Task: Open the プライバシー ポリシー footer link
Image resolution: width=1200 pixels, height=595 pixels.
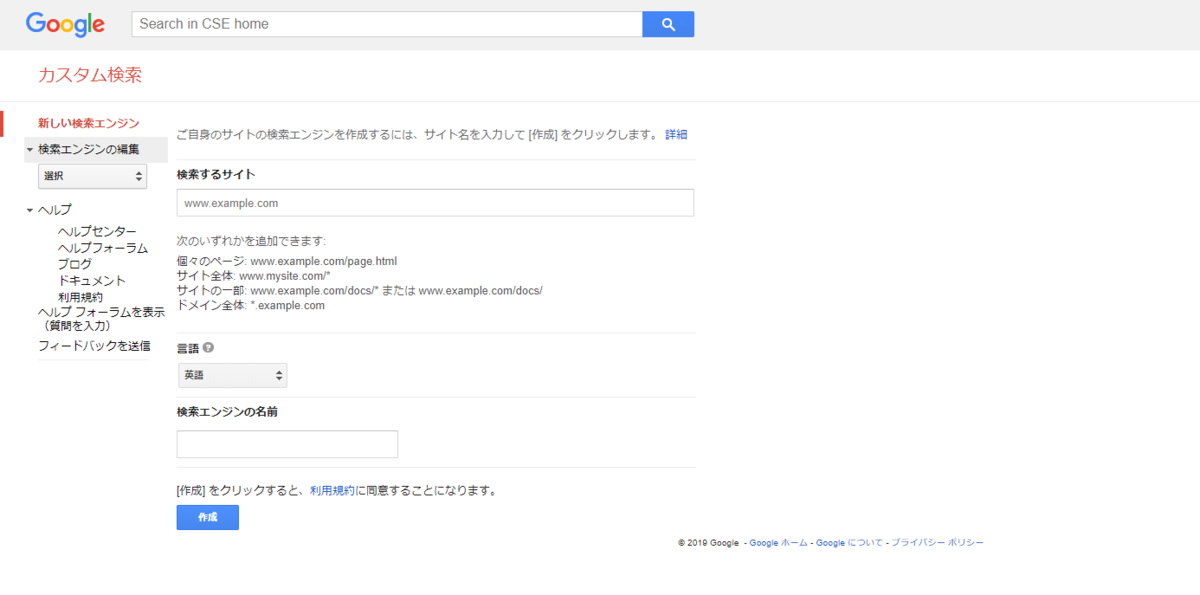Action: click(x=937, y=543)
